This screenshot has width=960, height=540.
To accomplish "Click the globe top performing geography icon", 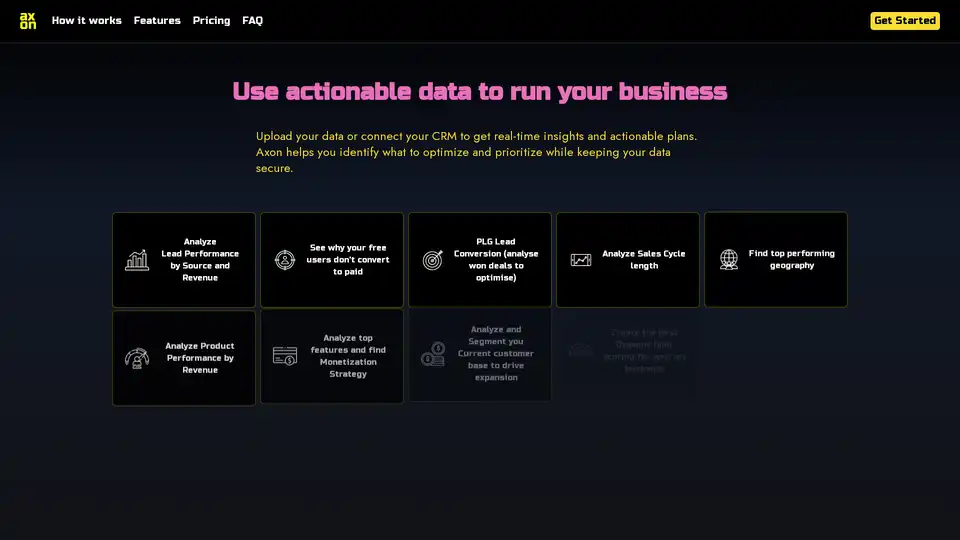I will [729, 260].
